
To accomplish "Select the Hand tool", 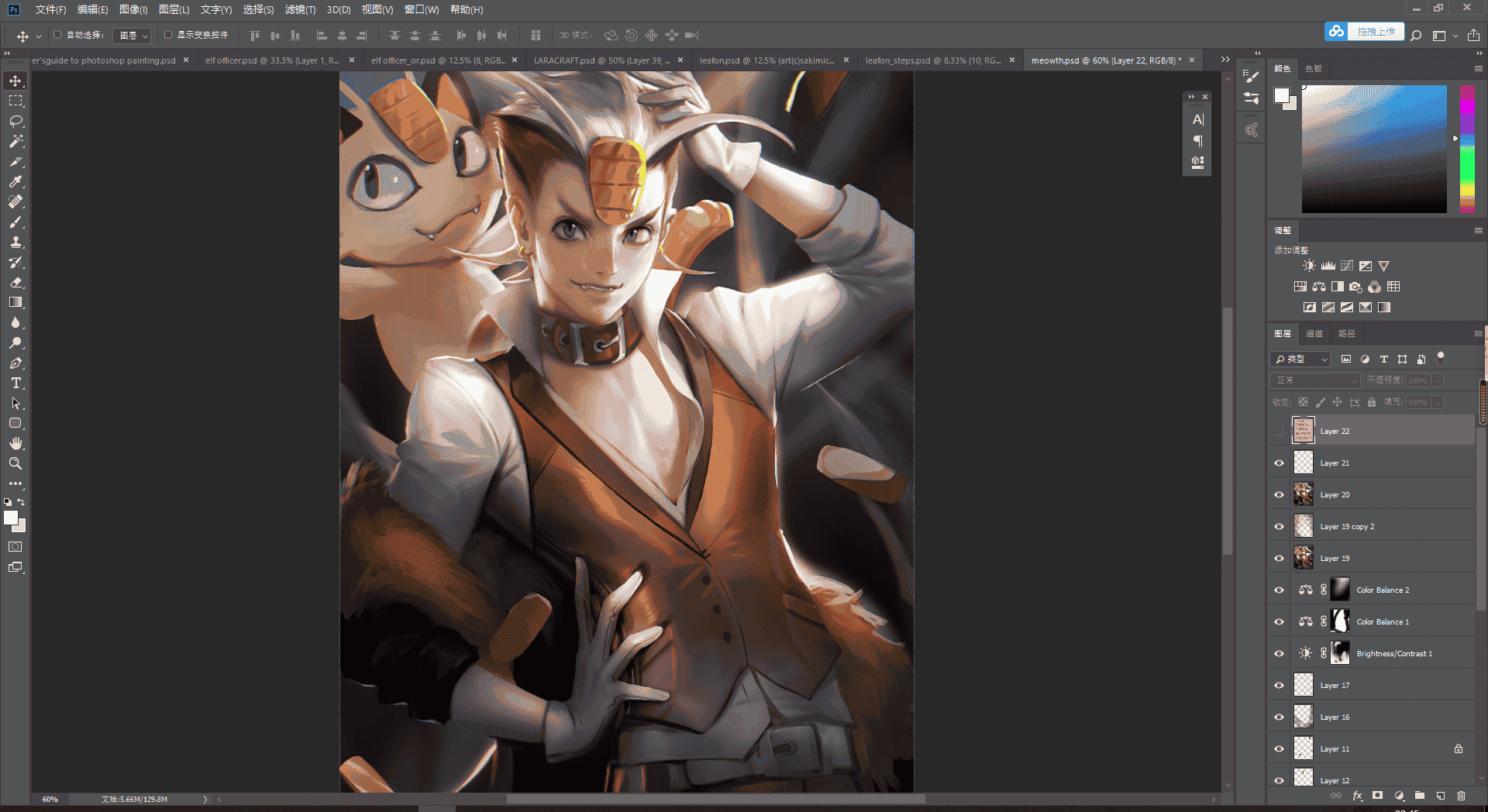I will 15,443.
